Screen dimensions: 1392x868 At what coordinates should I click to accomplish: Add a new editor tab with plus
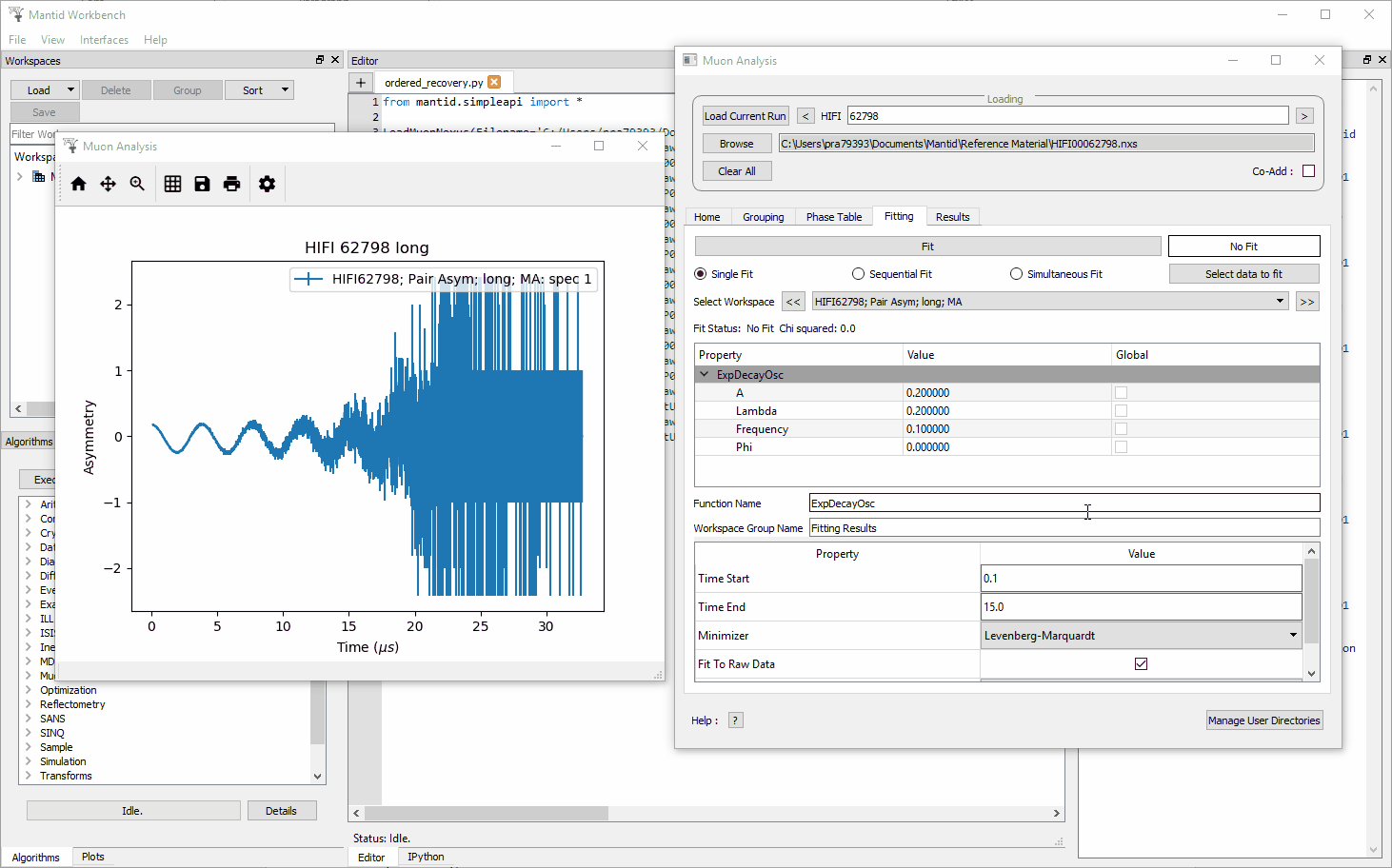tap(361, 83)
